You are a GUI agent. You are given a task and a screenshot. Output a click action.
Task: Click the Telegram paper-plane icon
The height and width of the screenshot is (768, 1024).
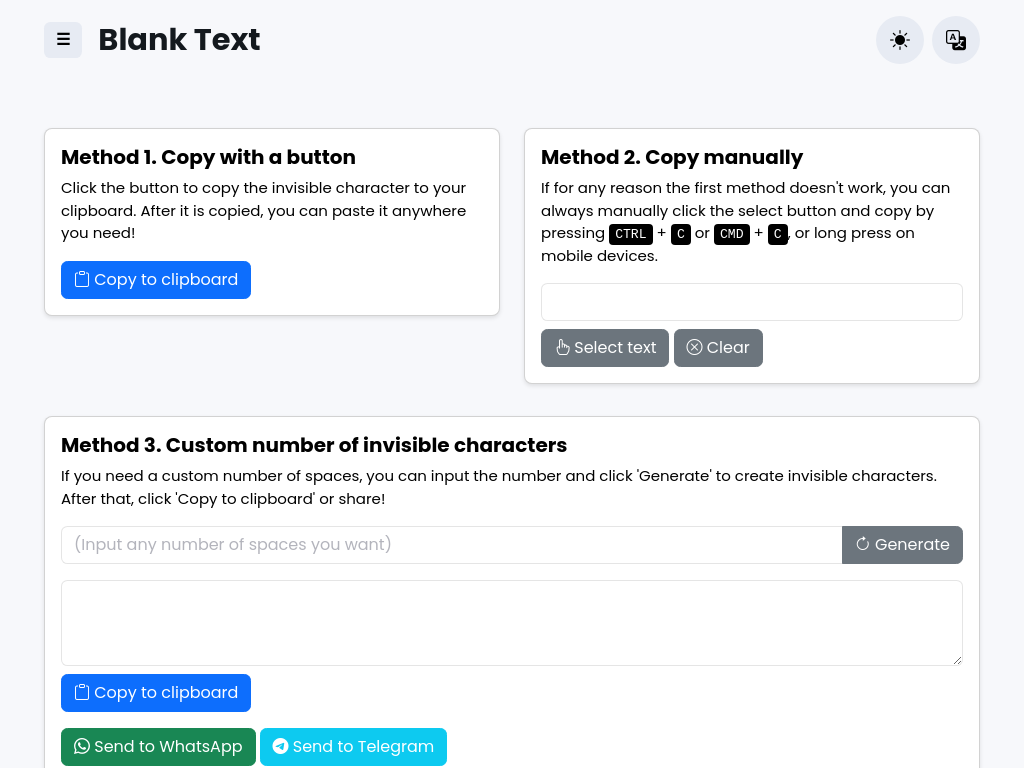click(x=280, y=746)
